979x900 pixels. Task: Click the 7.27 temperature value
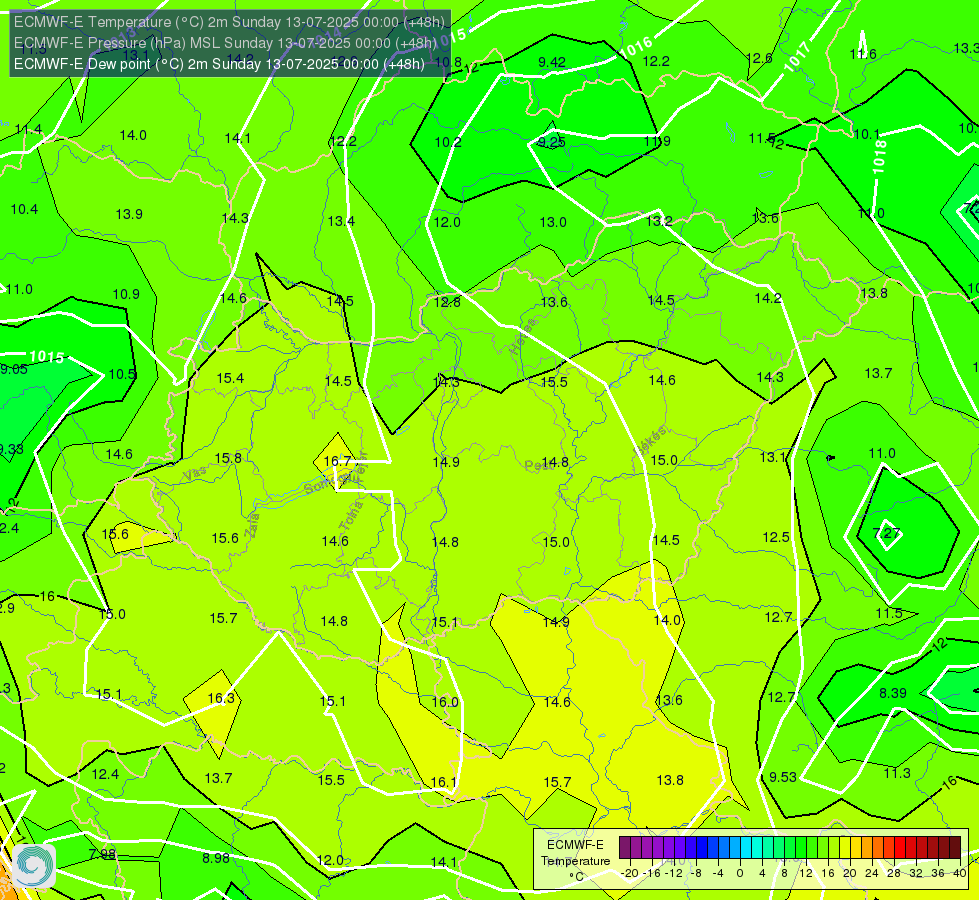click(x=886, y=533)
